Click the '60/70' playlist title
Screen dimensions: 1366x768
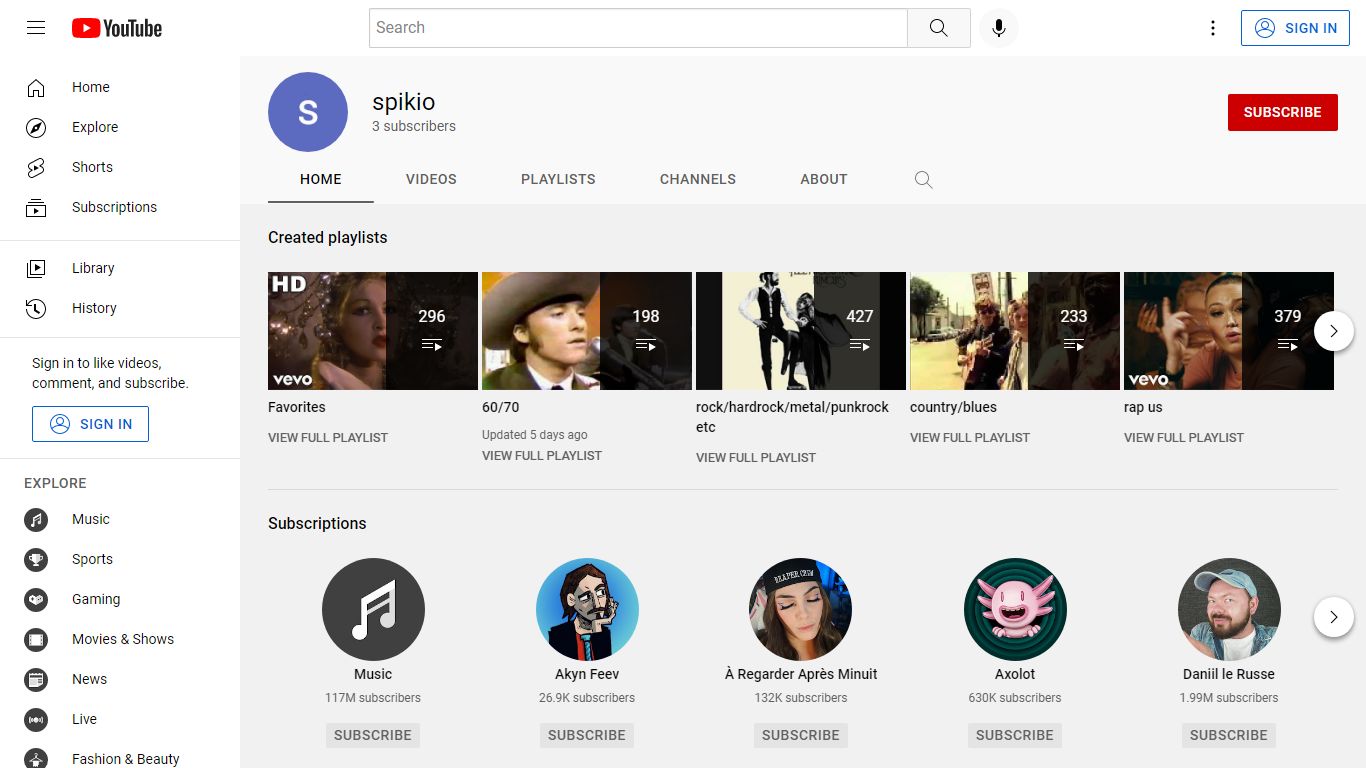[x=501, y=407]
